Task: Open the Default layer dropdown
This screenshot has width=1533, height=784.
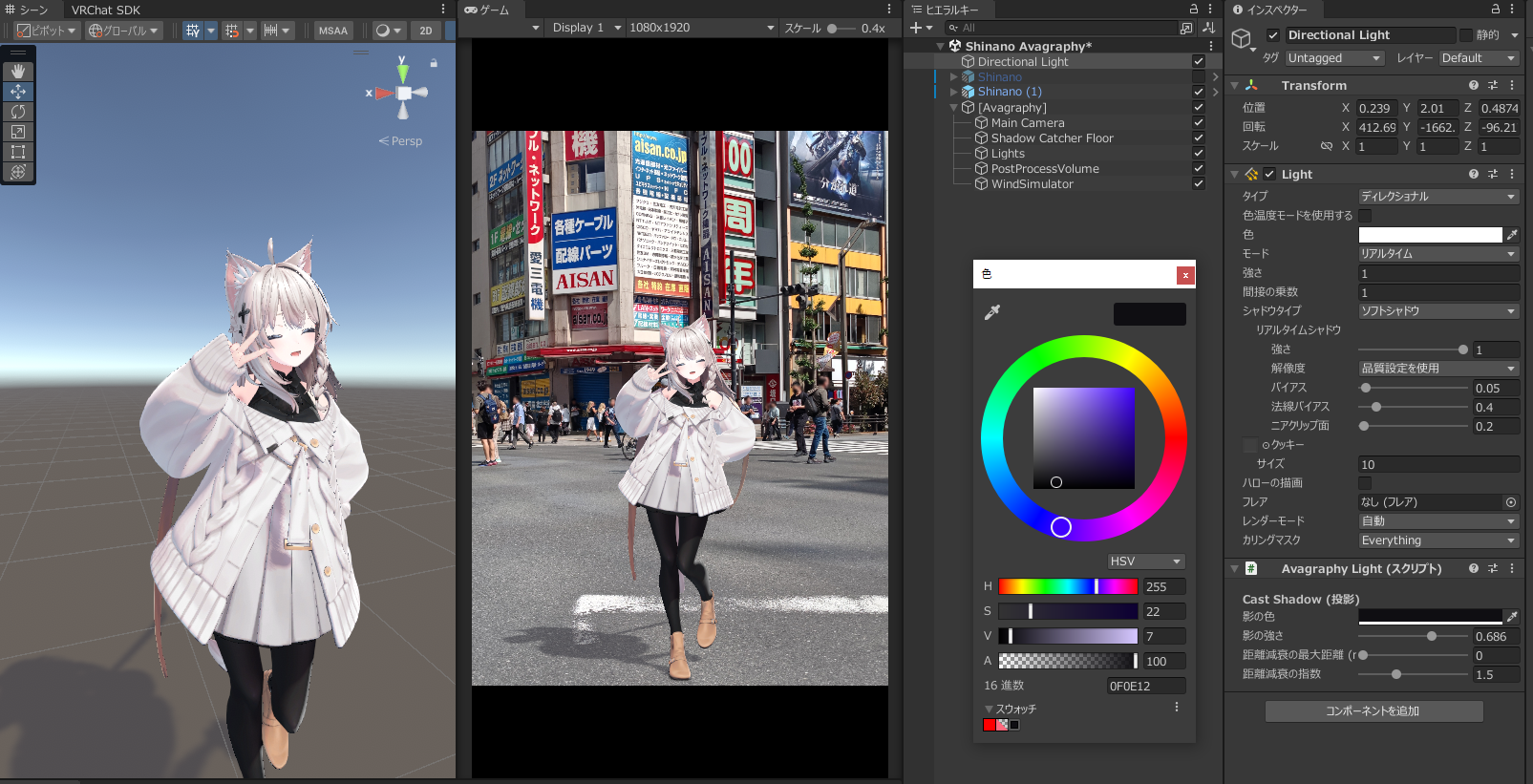Action: (x=1480, y=58)
